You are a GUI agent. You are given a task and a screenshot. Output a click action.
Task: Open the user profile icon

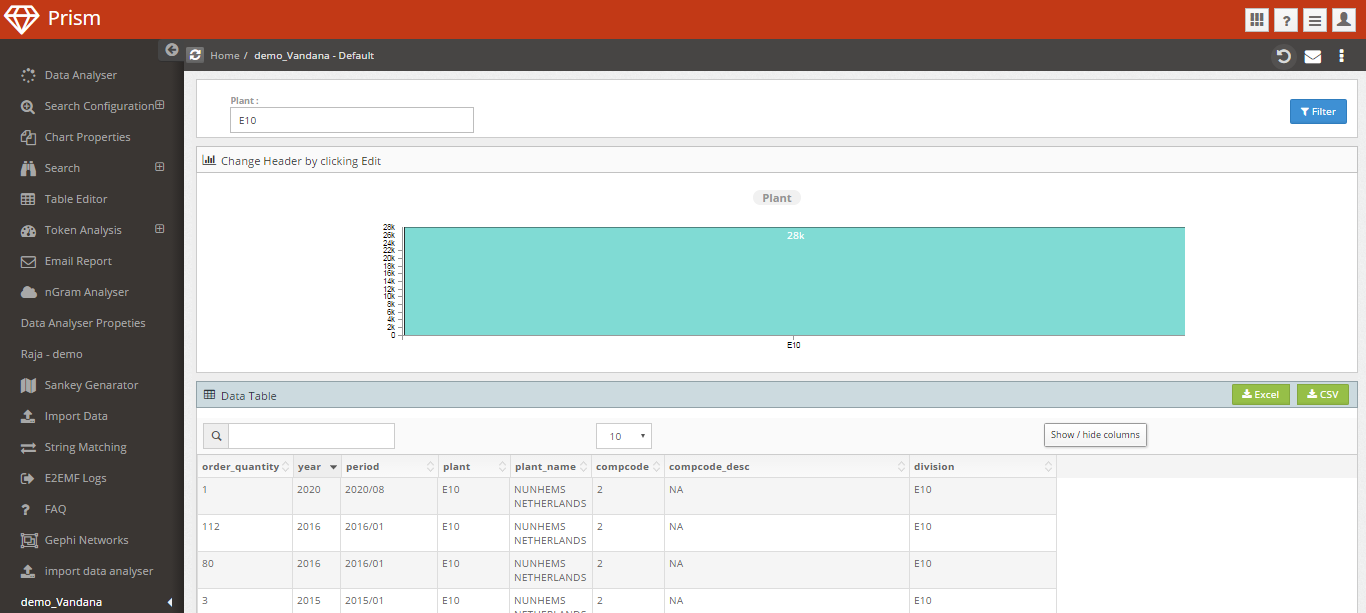tap(1344, 20)
